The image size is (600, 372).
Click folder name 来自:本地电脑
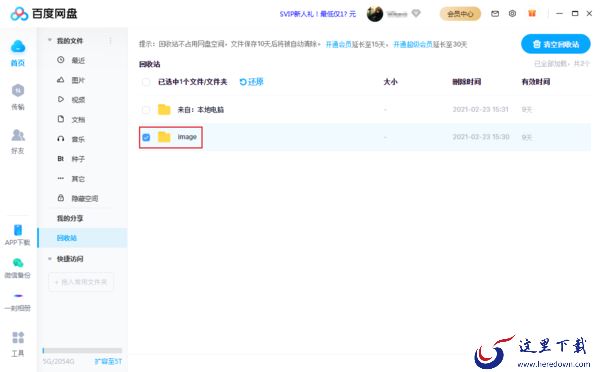pyautogui.click(x=201, y=110)
